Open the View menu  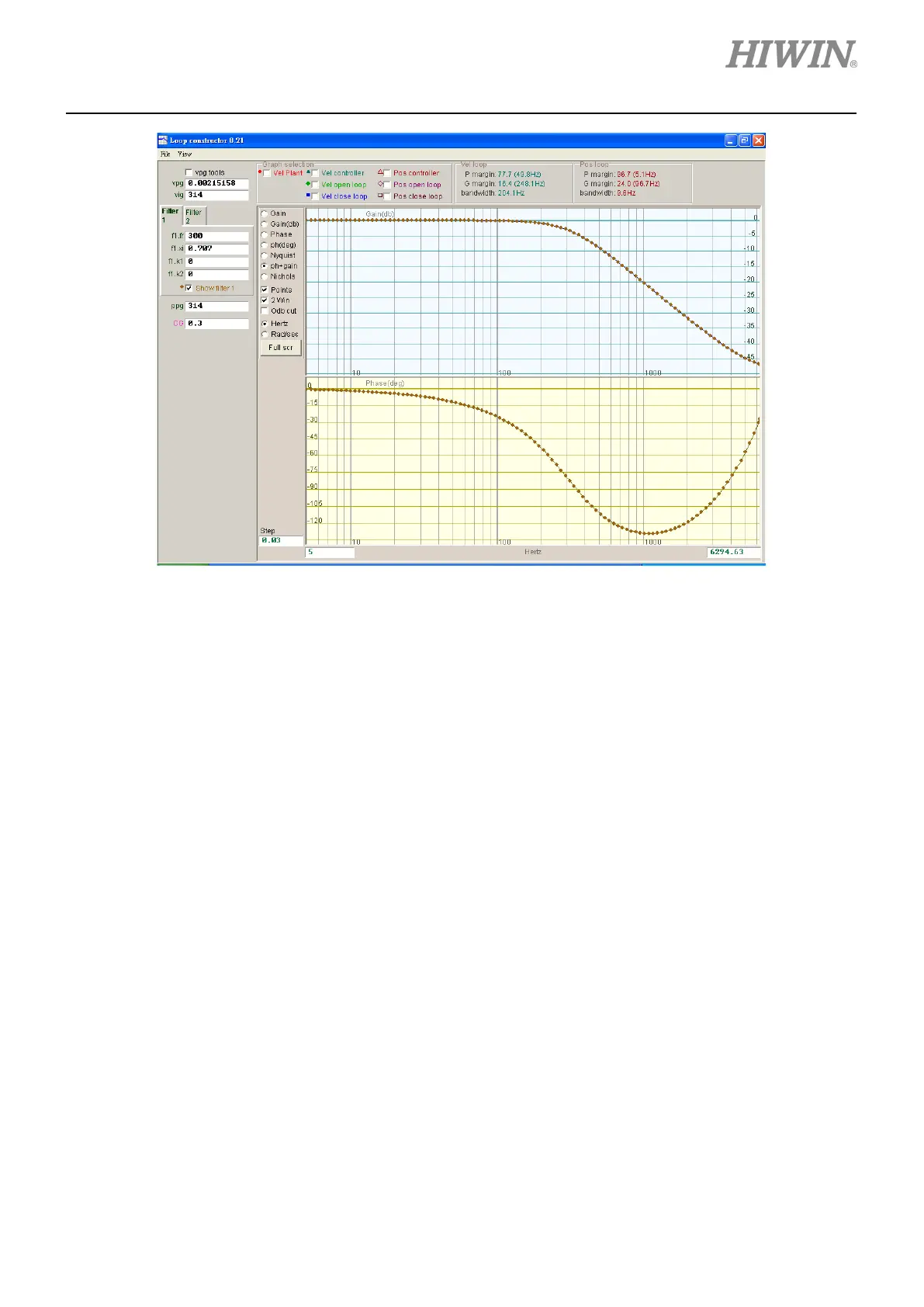(185, 154)
